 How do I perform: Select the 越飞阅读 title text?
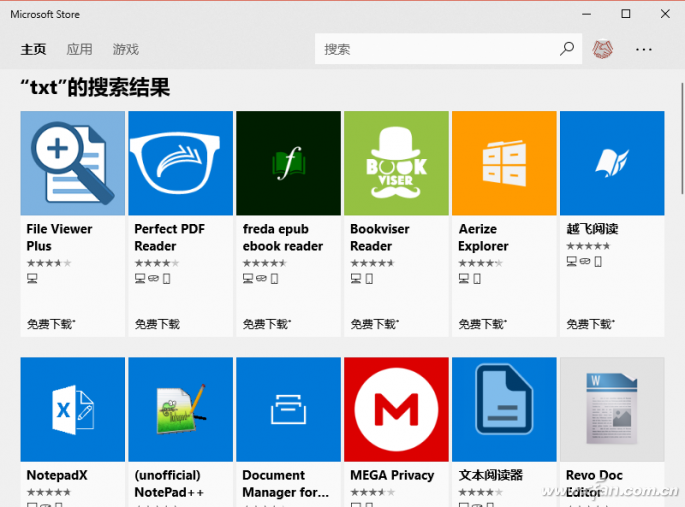(x=592, y=228)
